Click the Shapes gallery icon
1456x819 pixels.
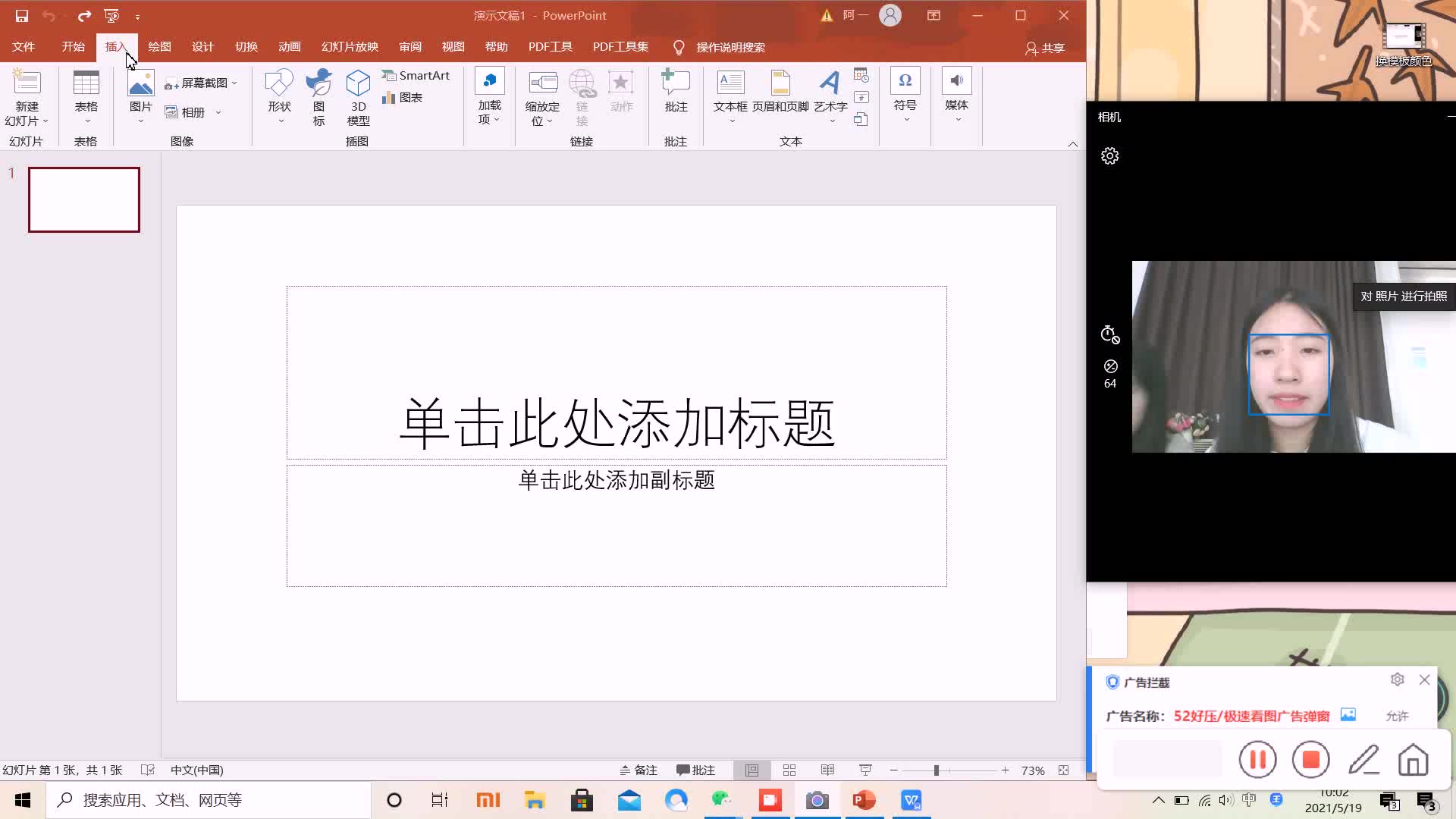[279, 83]
